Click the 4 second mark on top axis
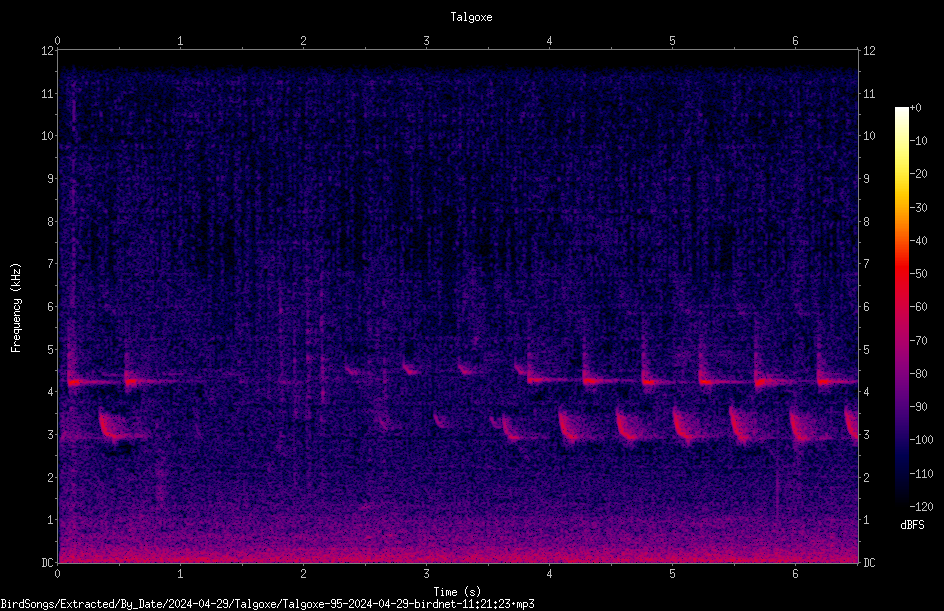Image resolution: width=944 pixels, height=611 pixels. (549, 41)
